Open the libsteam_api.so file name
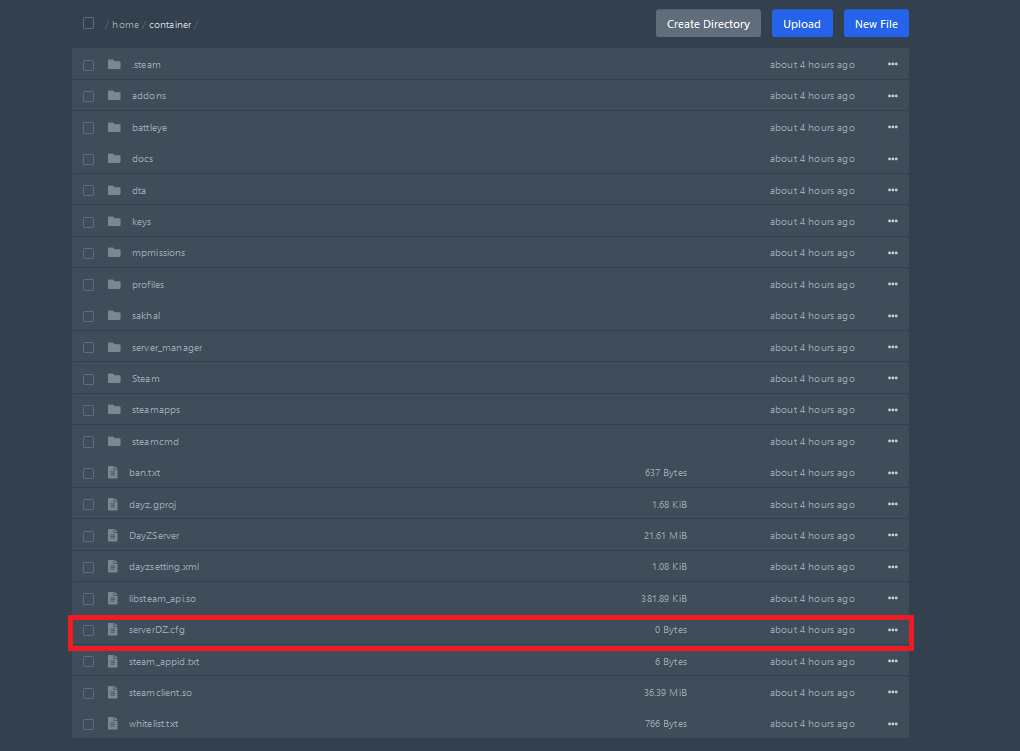This screenshot has width=1020, height=751. 162,599
